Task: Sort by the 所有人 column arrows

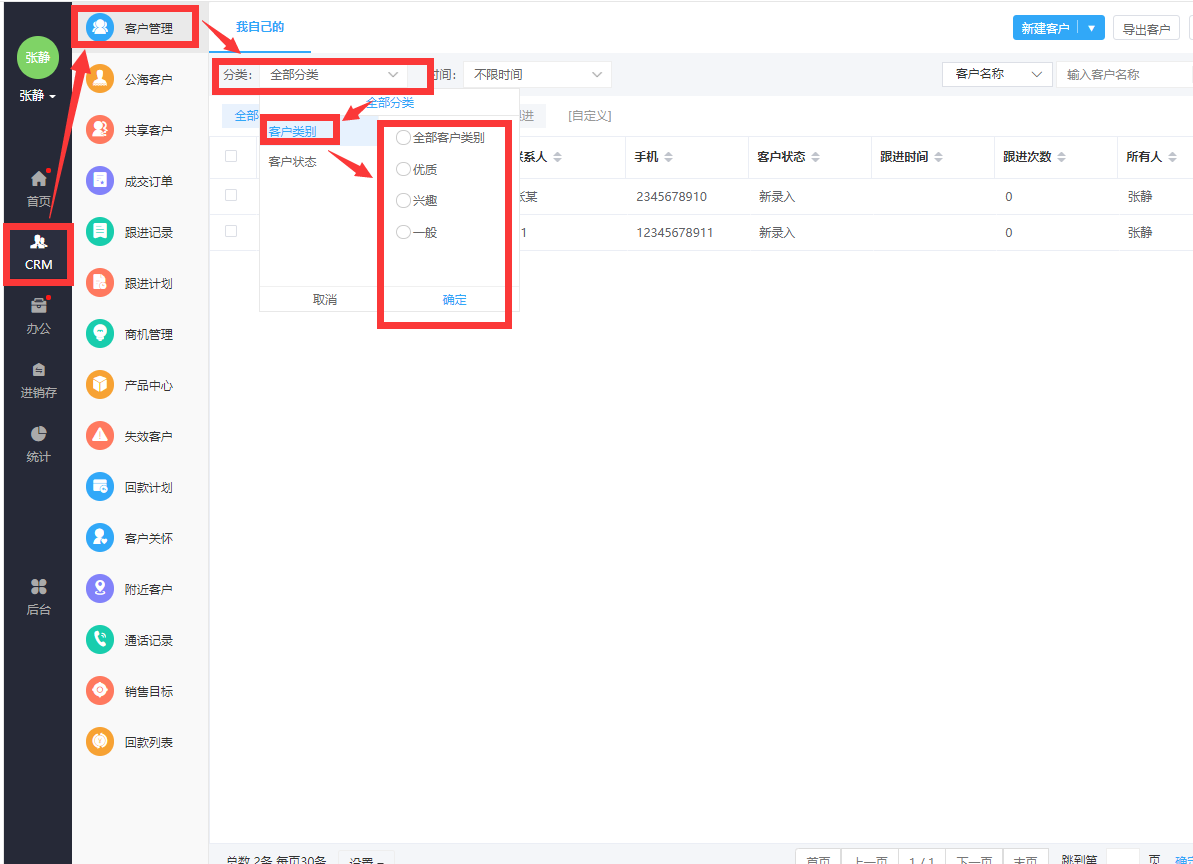Action: pyautogui.click(x=1172, y=157)
